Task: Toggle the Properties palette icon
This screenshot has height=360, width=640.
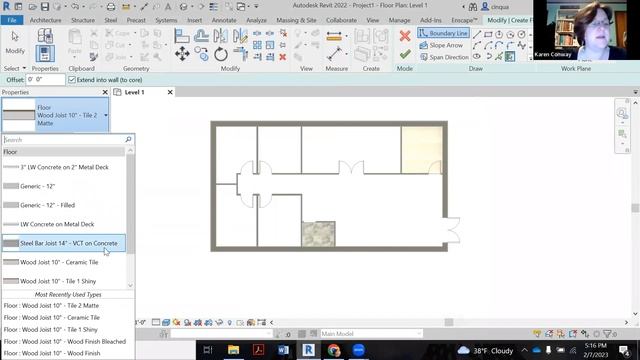Action: click(x=45, y=54)
